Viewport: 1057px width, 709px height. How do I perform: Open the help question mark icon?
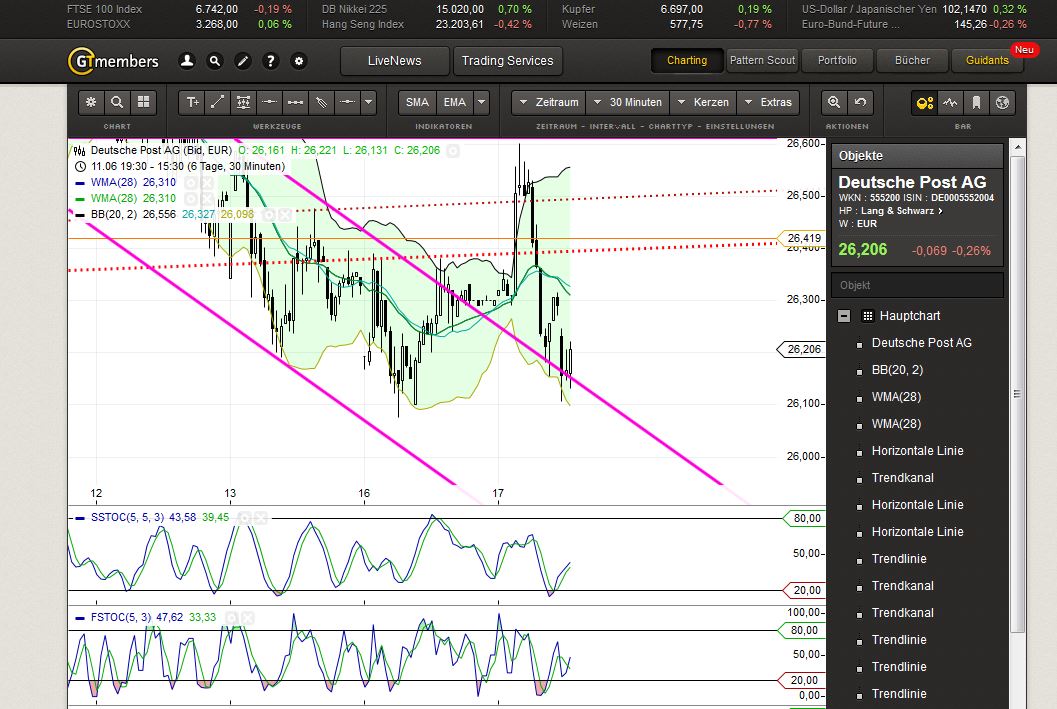point(270,61)
